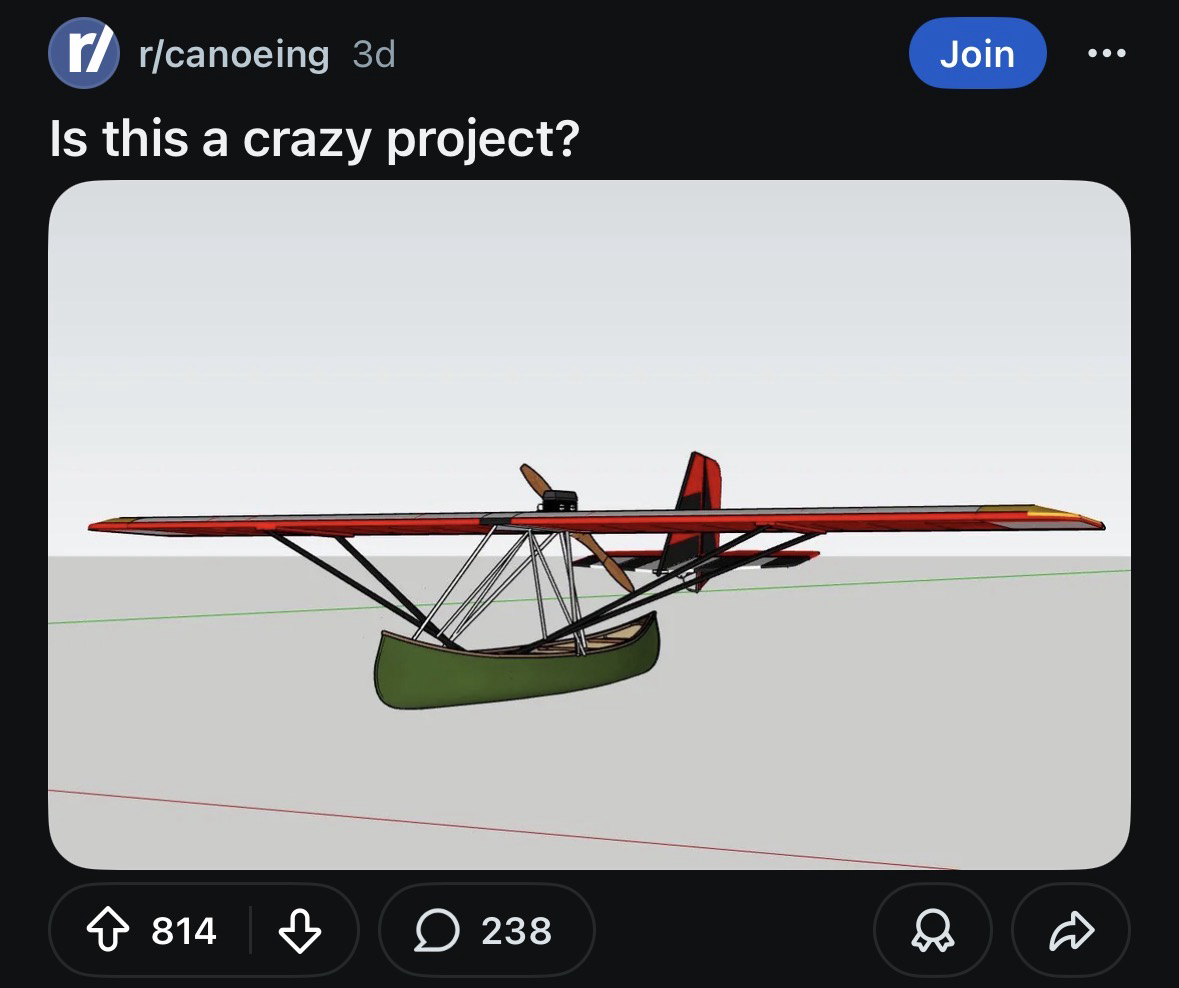Upvote the post with the up arrow
Screen dimensions: 1179x988
(x=106, y=931)
